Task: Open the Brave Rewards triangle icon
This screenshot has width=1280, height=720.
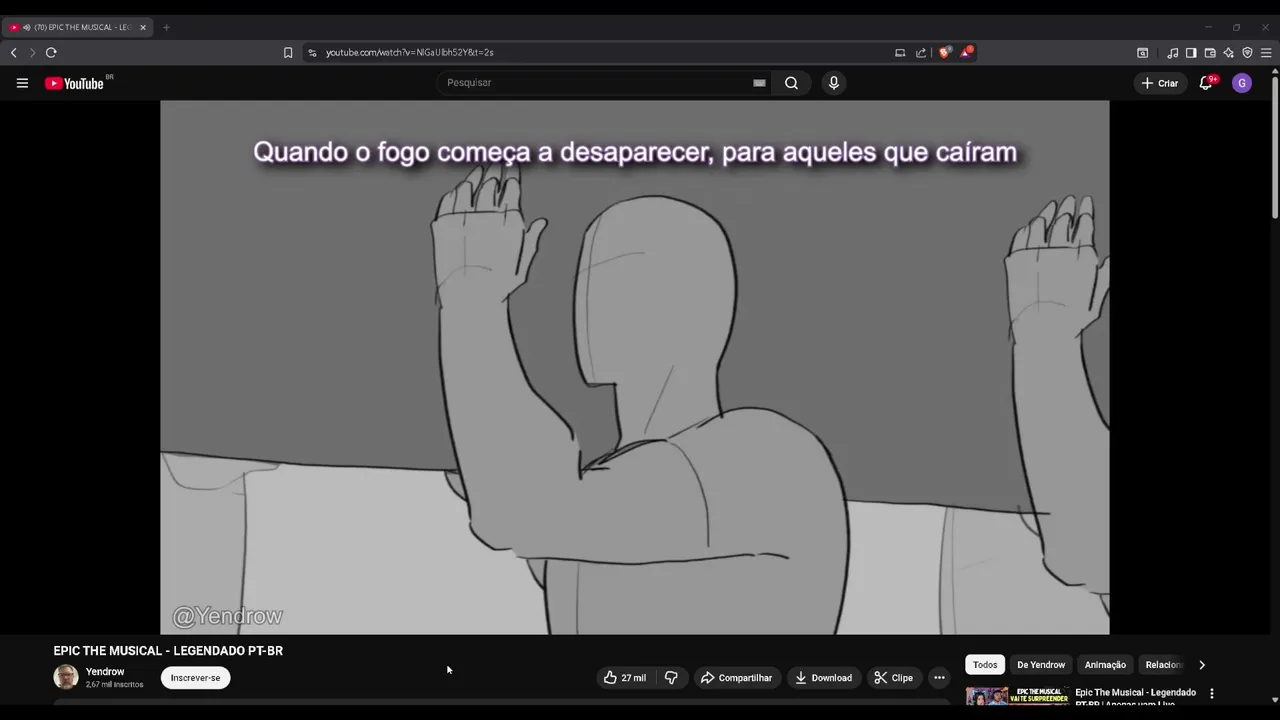Action: (x=966, y=52)
